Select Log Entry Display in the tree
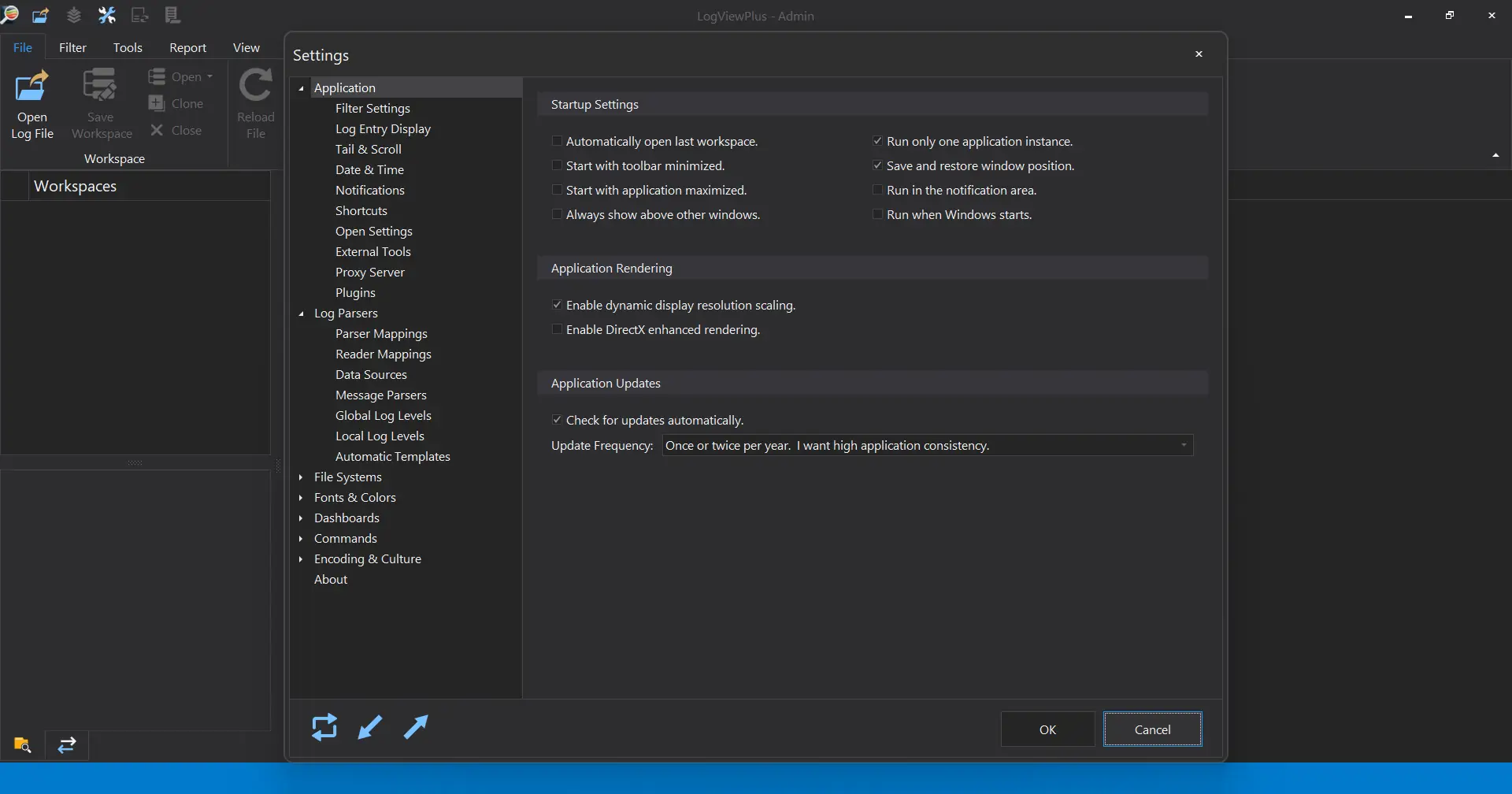The width and height of the screenshot is (1512, 794). click(x=383, y=128)
